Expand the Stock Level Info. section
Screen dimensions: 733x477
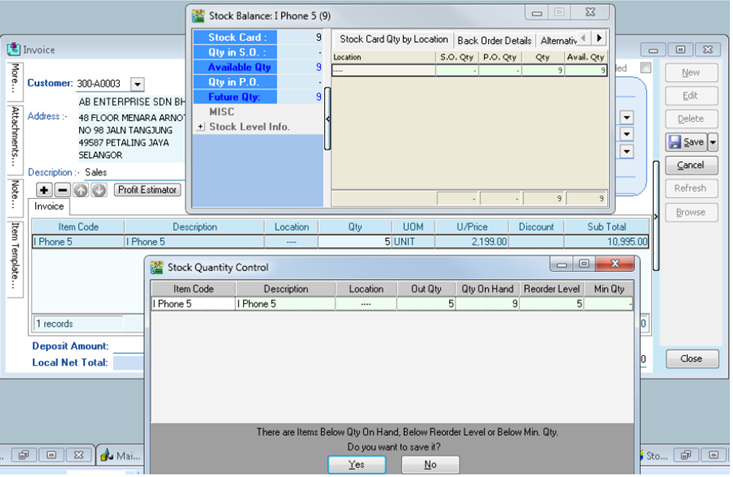(x=200, y=127)
